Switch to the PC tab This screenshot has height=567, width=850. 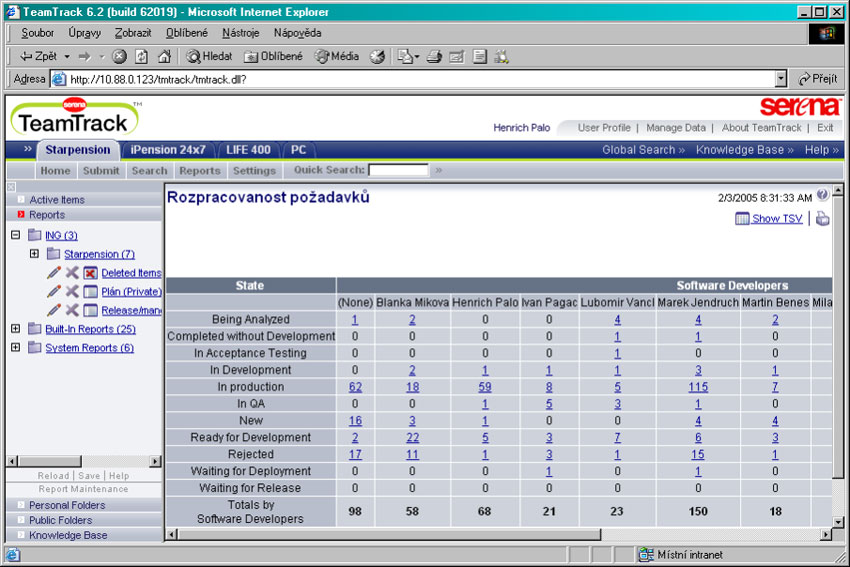tap(298, 150)
